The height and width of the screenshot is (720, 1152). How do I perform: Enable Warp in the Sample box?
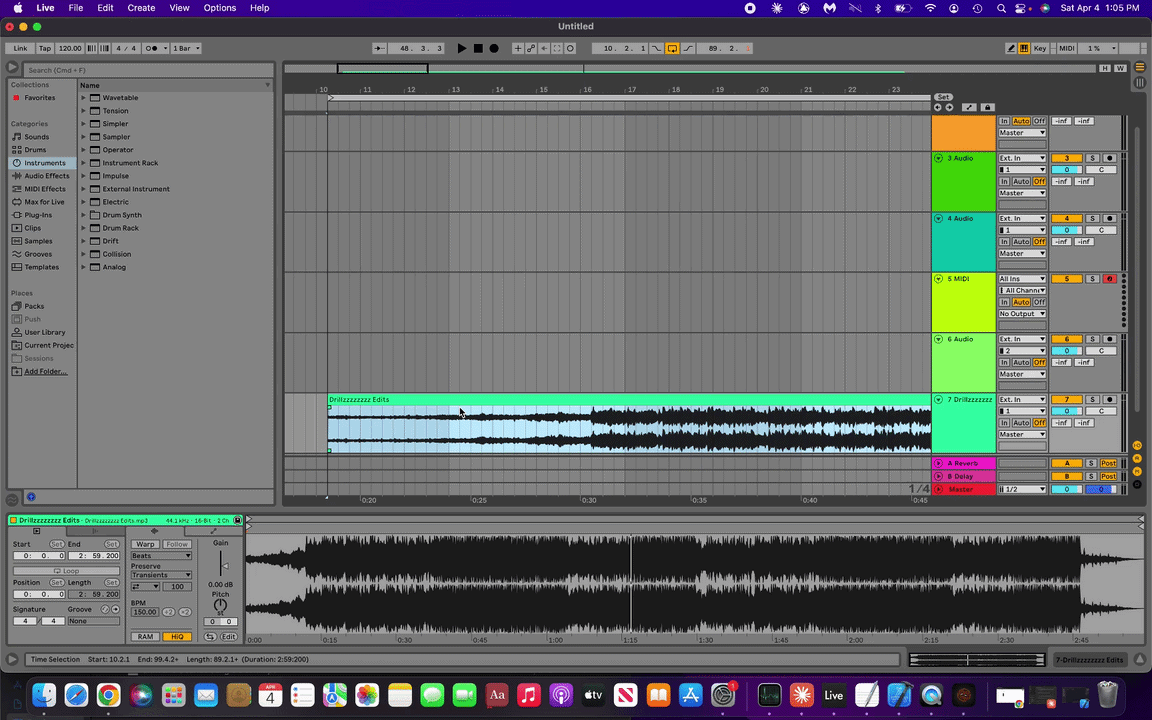click(x=145, y=544)
